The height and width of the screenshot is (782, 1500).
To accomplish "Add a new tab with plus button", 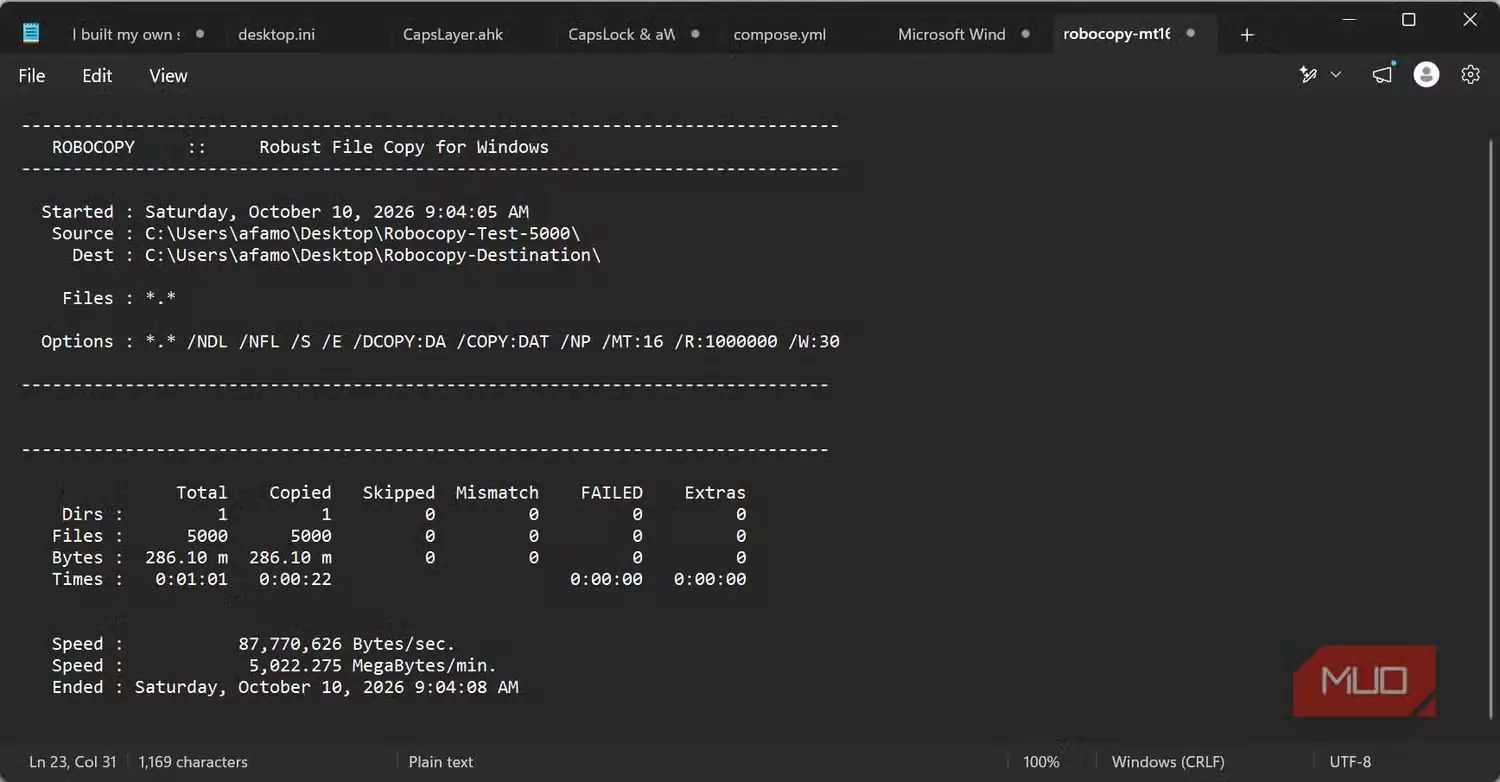I will pyautogui.click(x=1247, y=35).
